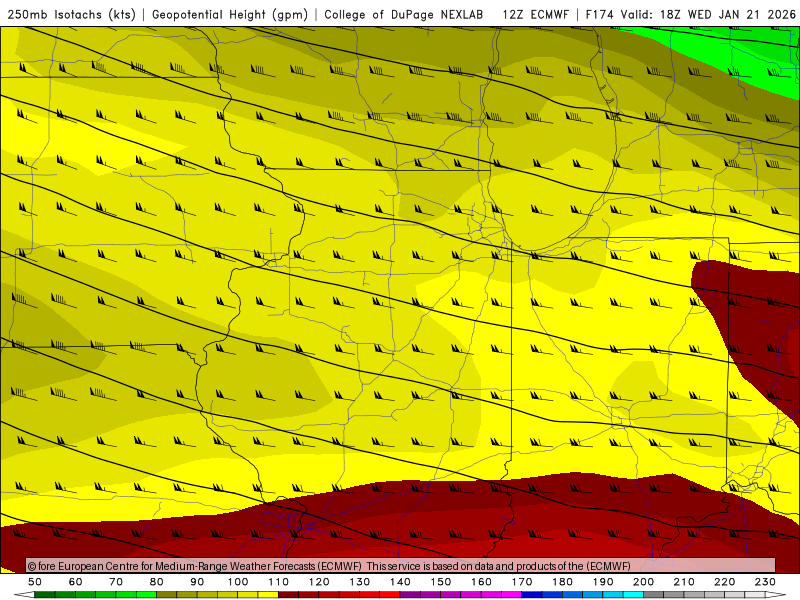
Task: Click the 220 label on color scale
Action: click(x=724, y=582)
